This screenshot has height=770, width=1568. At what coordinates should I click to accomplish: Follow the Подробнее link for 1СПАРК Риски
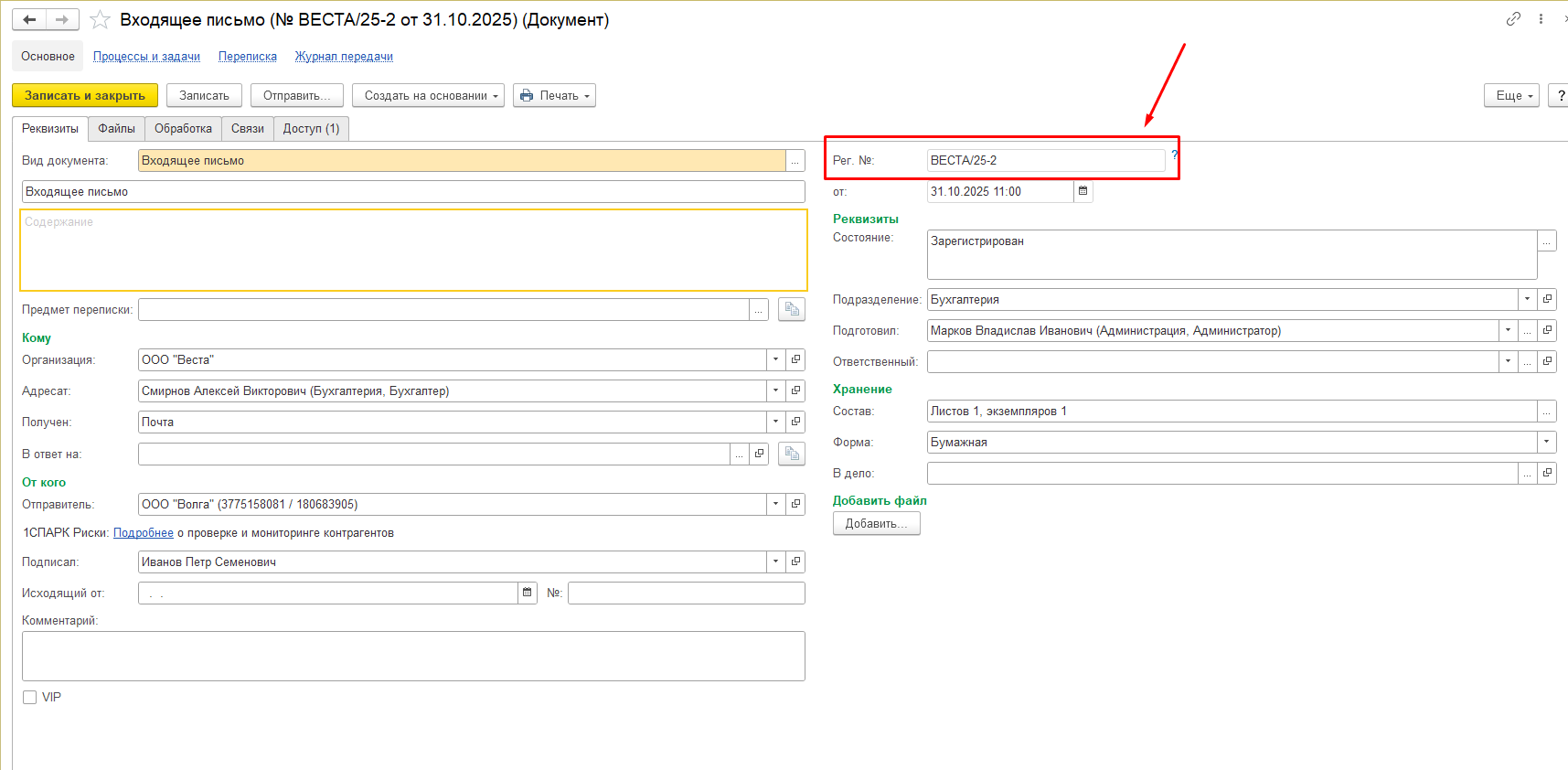click(144, 532)
